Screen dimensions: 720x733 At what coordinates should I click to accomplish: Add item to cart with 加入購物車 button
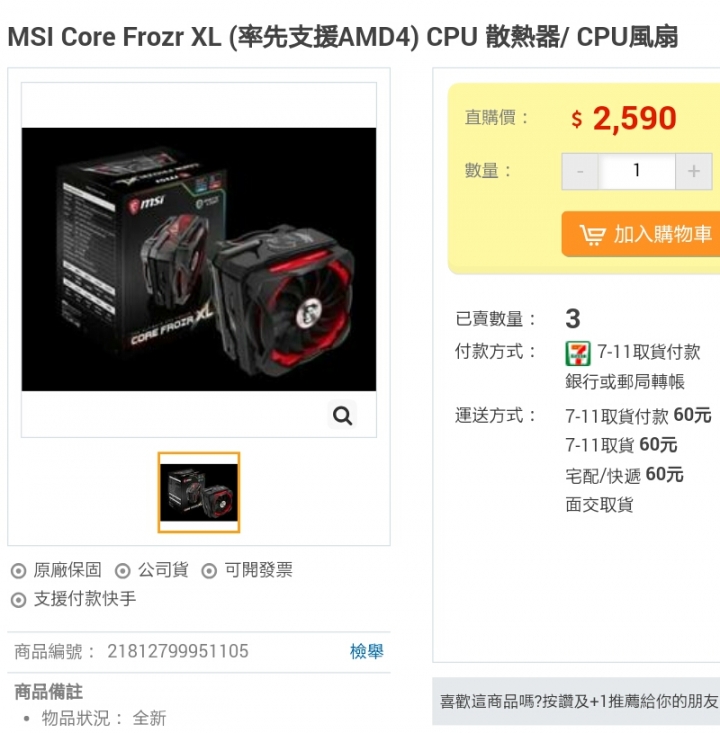click(641, 234)
